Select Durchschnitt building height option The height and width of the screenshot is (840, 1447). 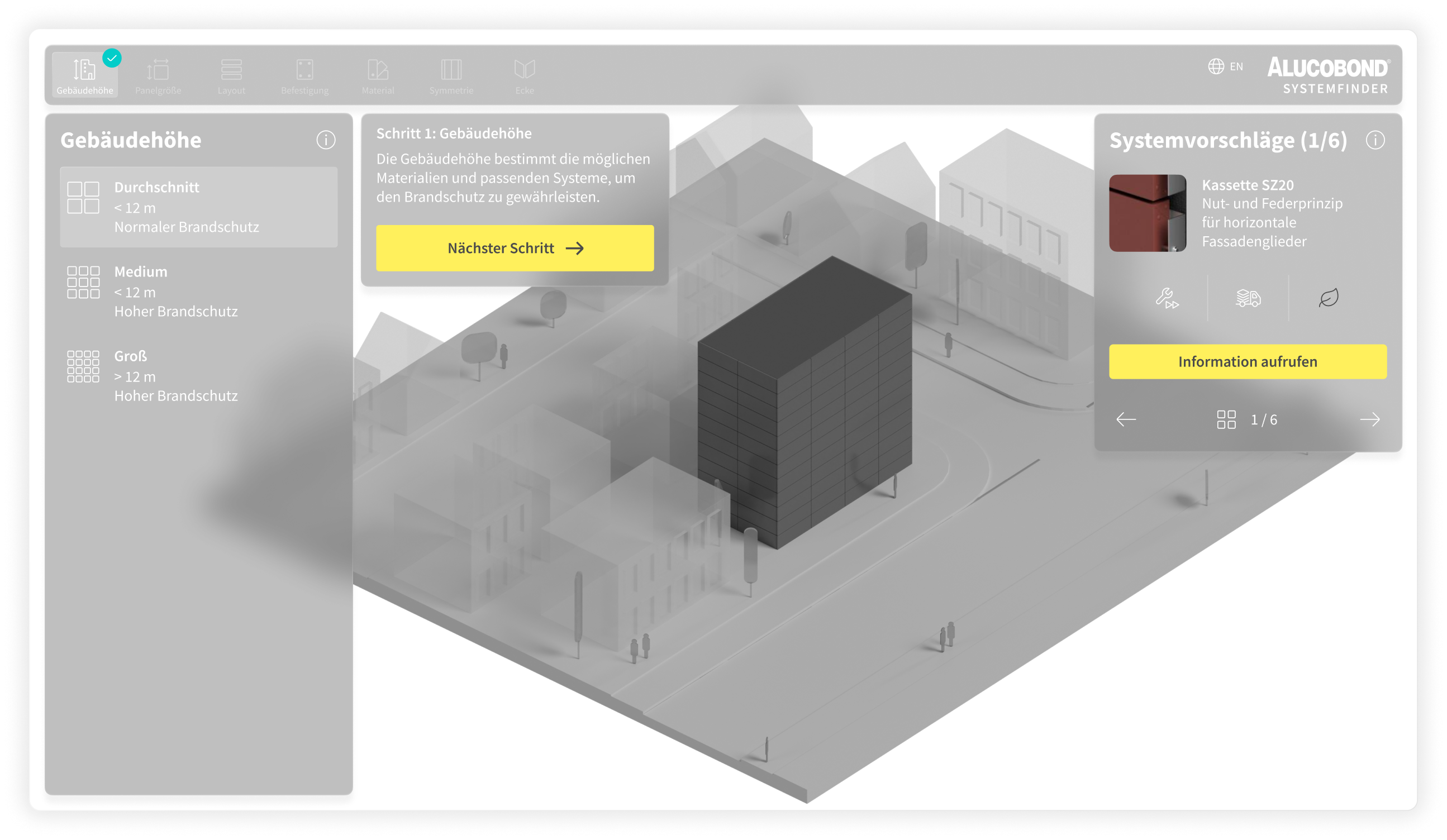point(199,207)
